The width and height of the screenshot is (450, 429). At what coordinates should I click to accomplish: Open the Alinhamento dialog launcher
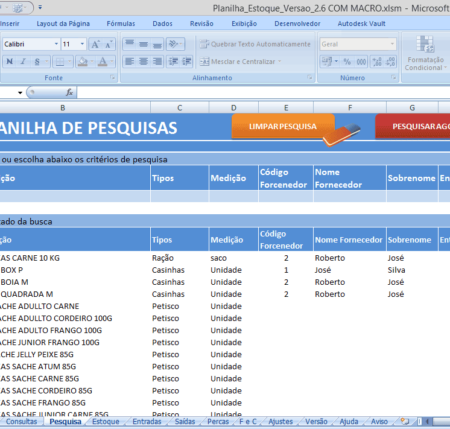tap(310, 78)
